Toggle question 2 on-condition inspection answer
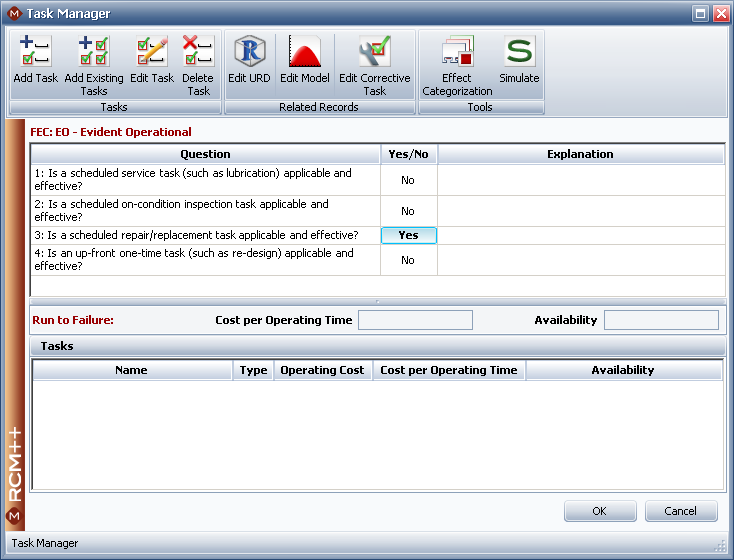This screenshot has height=560, width=734. point(408,211)
